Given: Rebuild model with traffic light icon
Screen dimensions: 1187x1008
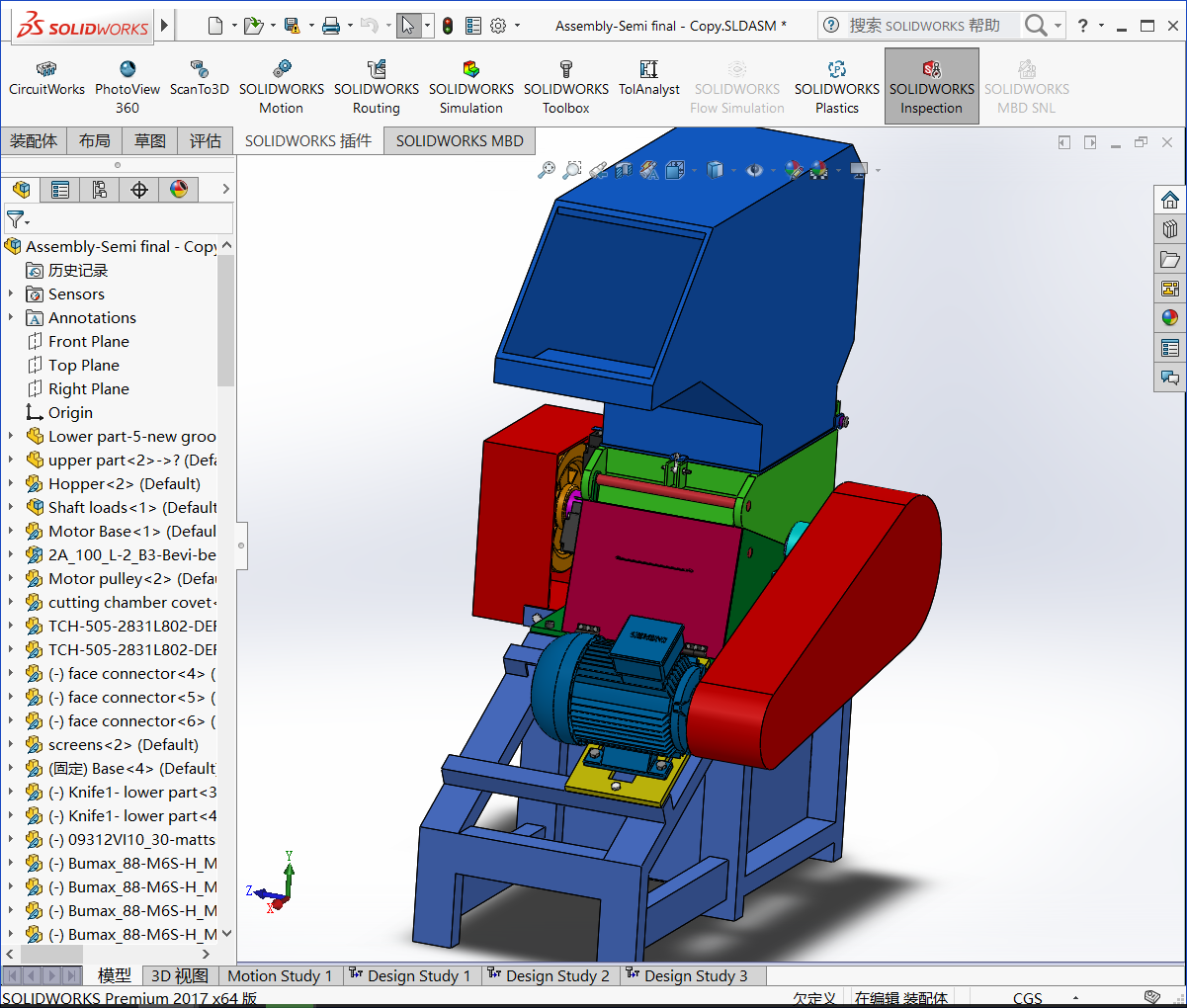Looking at the screenshot, I should click(x=448, y=26).
